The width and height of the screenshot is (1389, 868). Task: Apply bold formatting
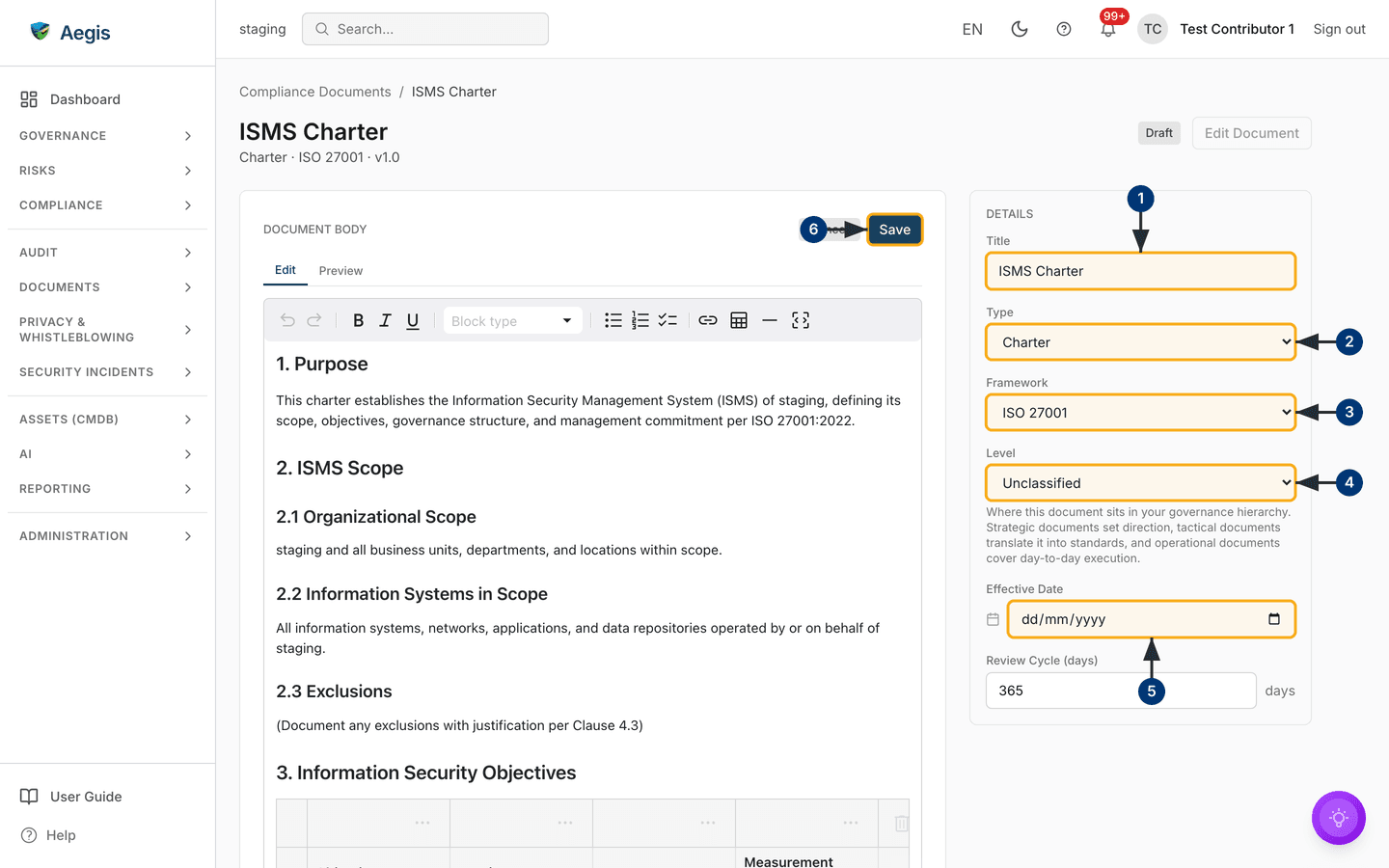click(x=358, y=320)
